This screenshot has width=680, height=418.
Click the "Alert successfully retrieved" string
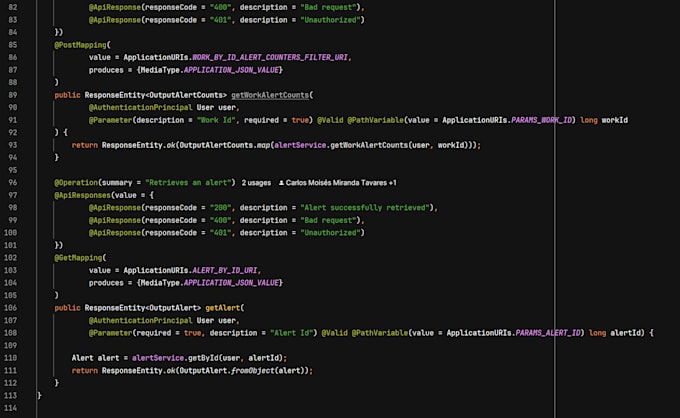point(365,208)
